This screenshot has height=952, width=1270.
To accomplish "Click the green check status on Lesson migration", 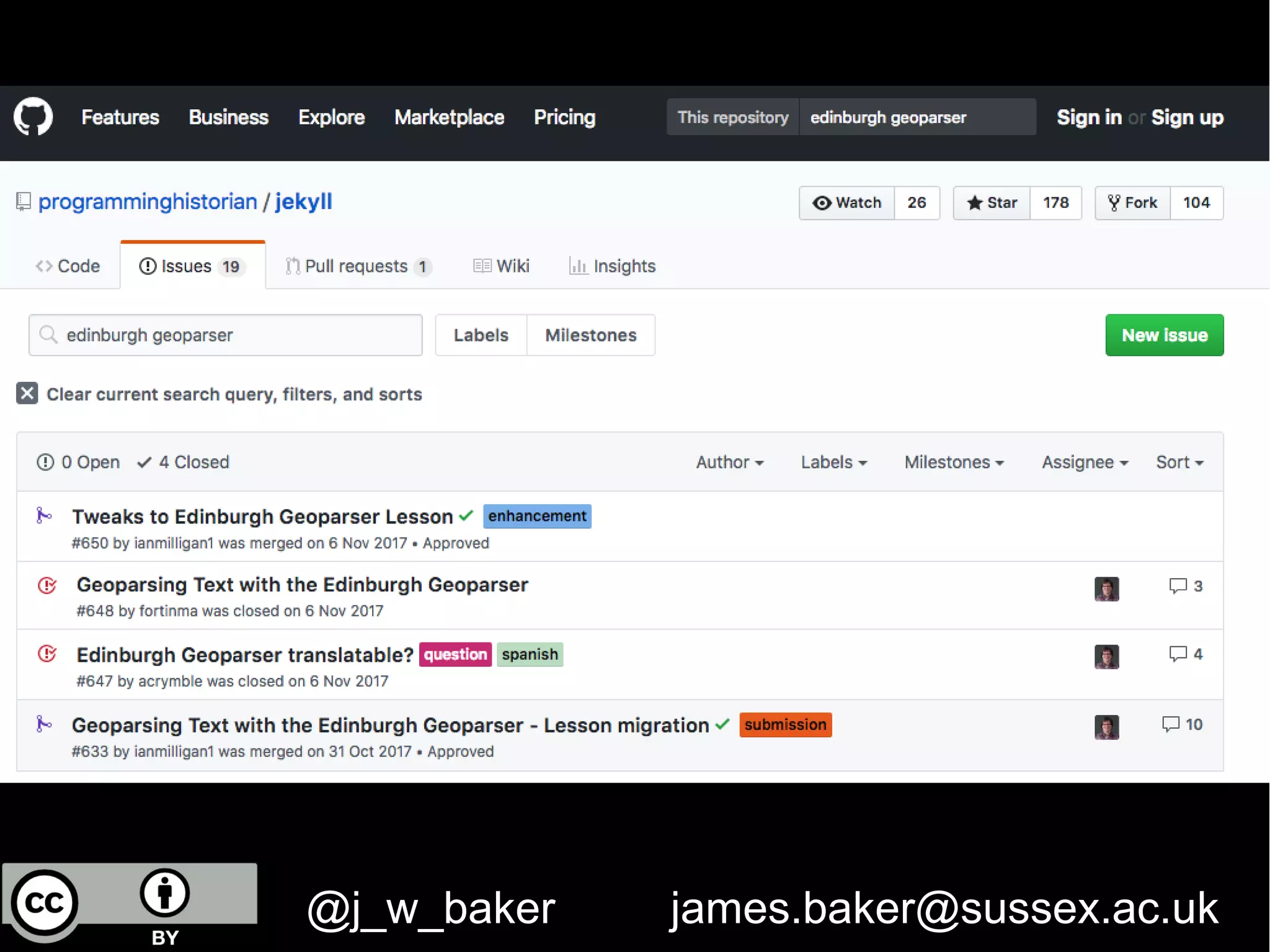I will point(722,724).
